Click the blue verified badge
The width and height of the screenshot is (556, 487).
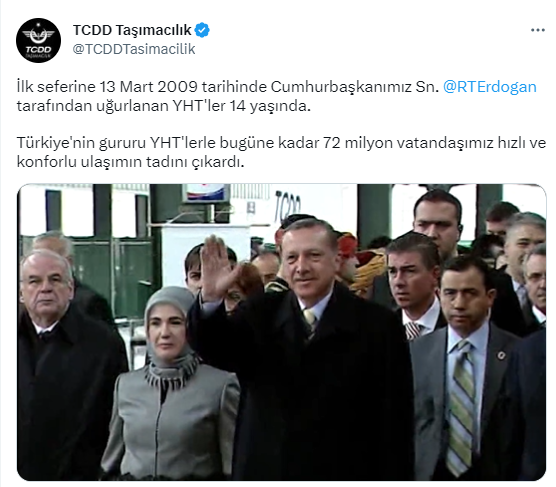[x=202, y=30]
